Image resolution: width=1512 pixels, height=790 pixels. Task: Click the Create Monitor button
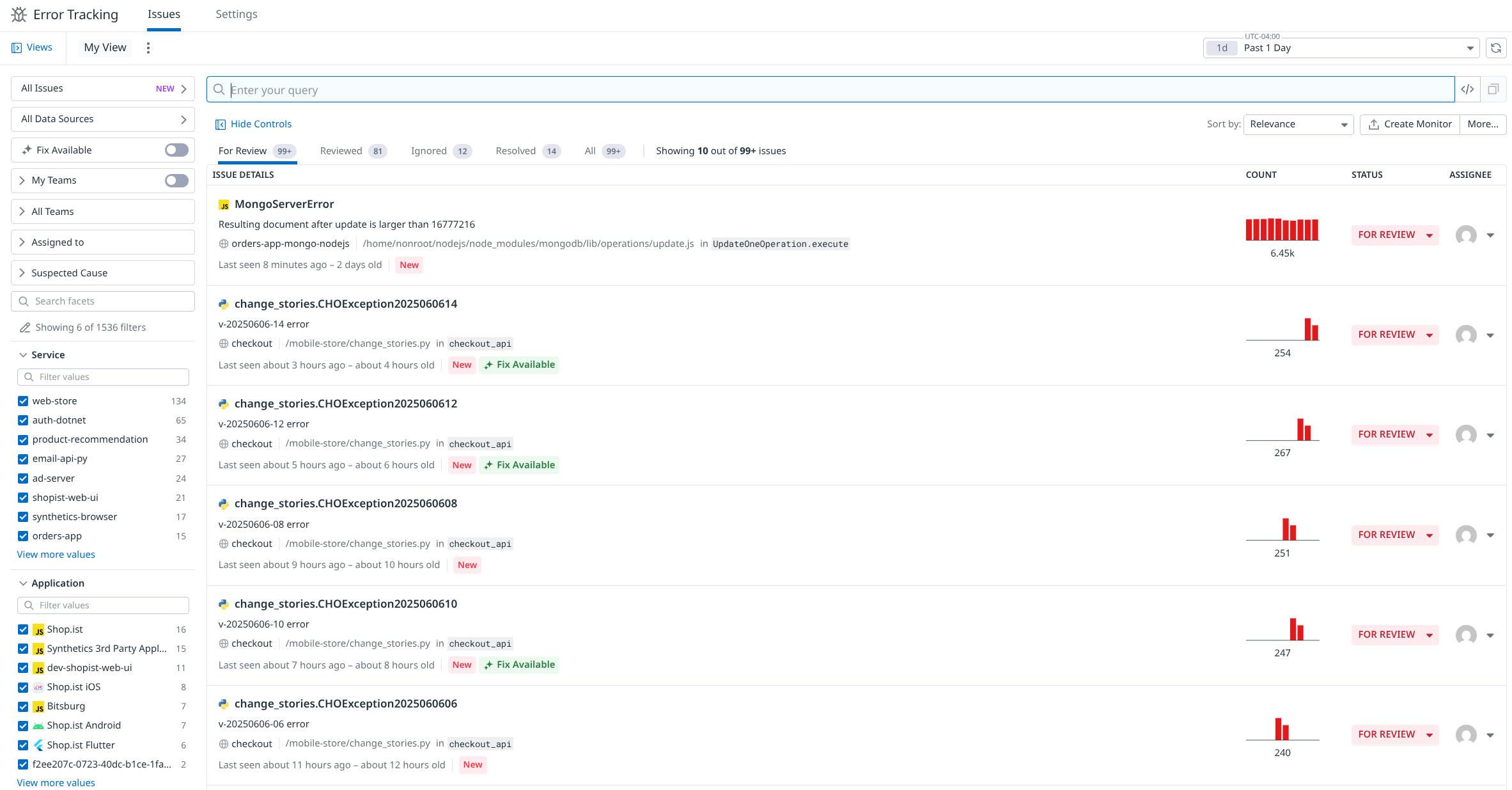tap(1410, 124)
